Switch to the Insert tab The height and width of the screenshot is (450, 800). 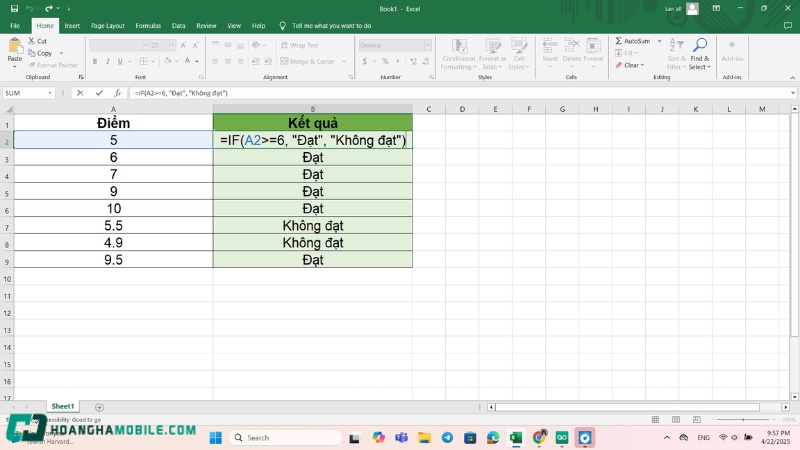72,26
